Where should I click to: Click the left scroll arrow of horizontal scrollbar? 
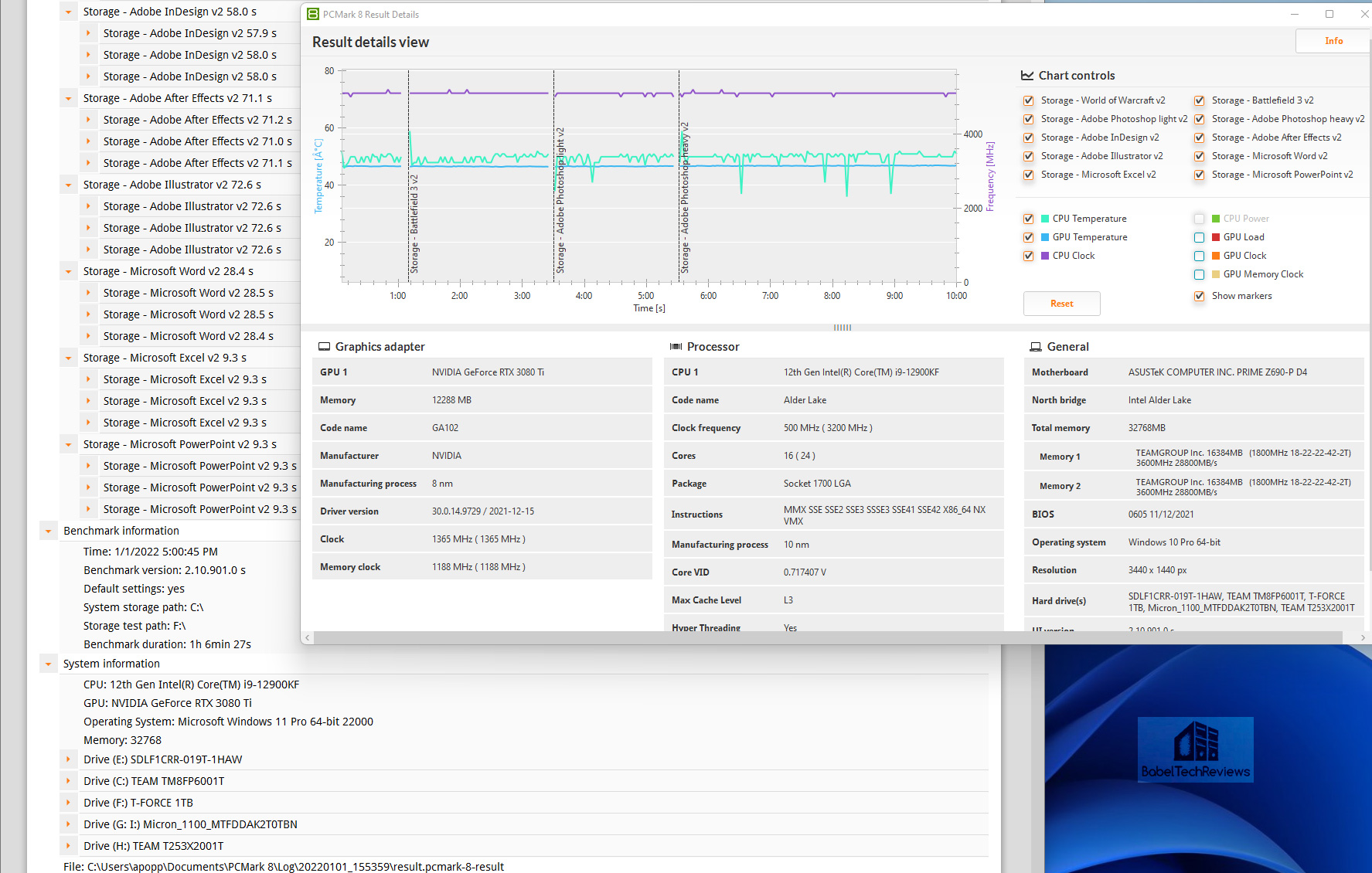click(x=308, y=637)
